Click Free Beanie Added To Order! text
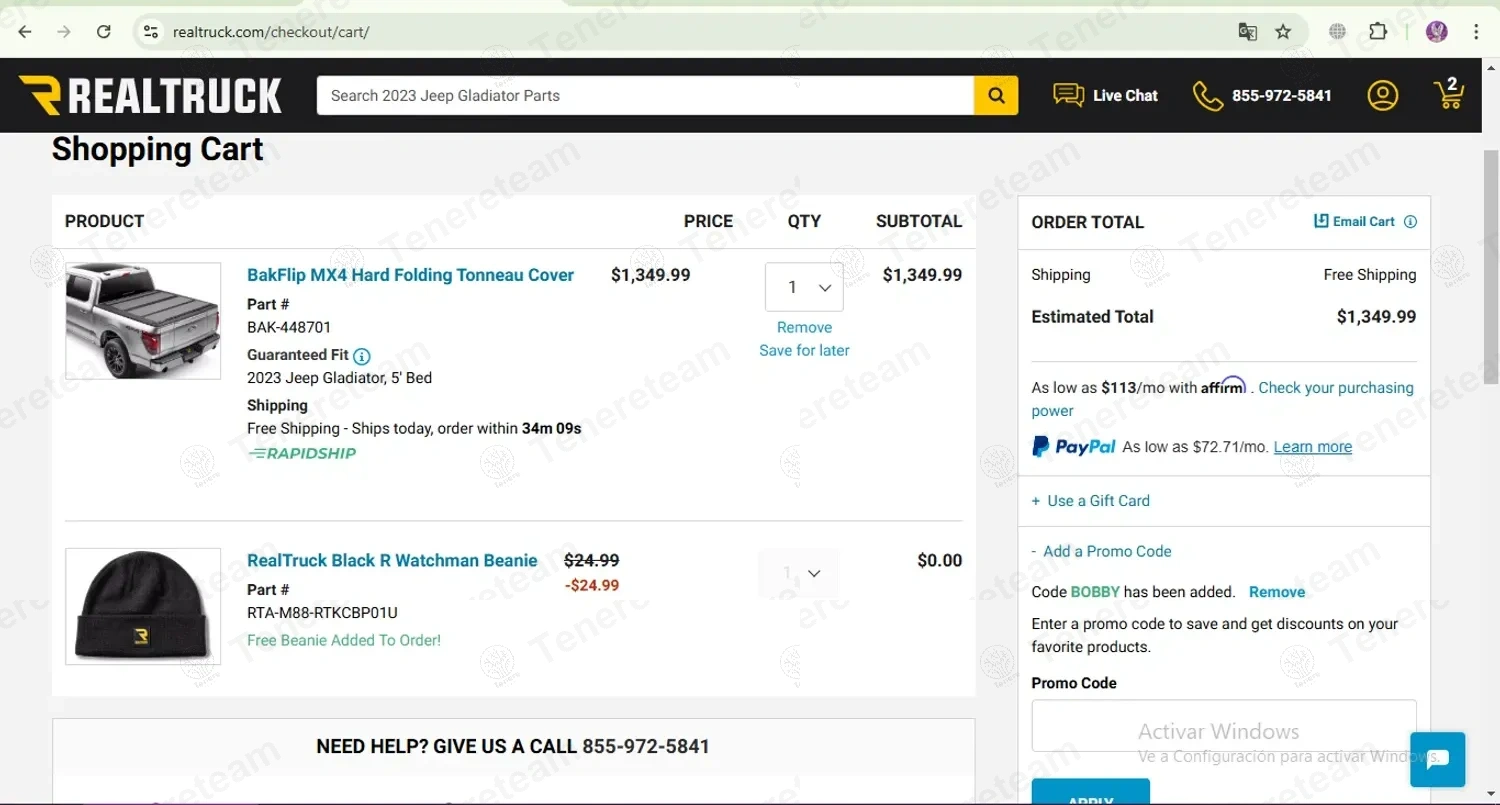 click(x=344, y=640)
